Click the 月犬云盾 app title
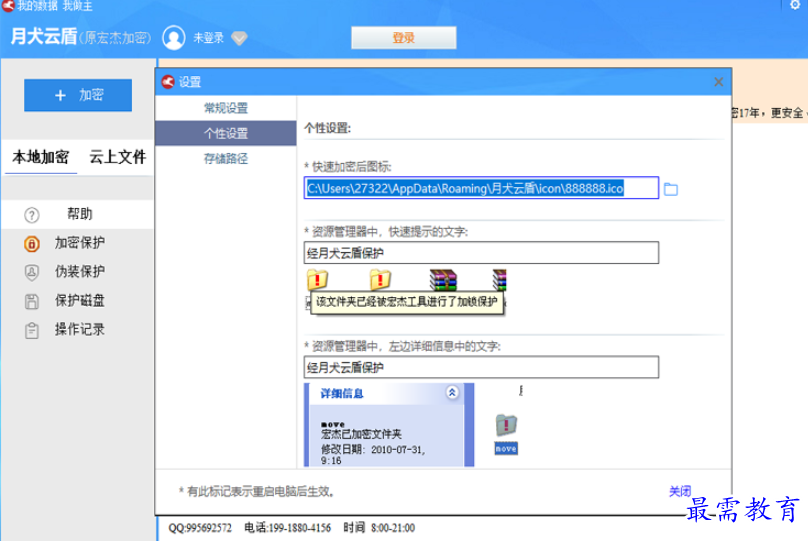This screenshot has width=808, height=541. 44,37
